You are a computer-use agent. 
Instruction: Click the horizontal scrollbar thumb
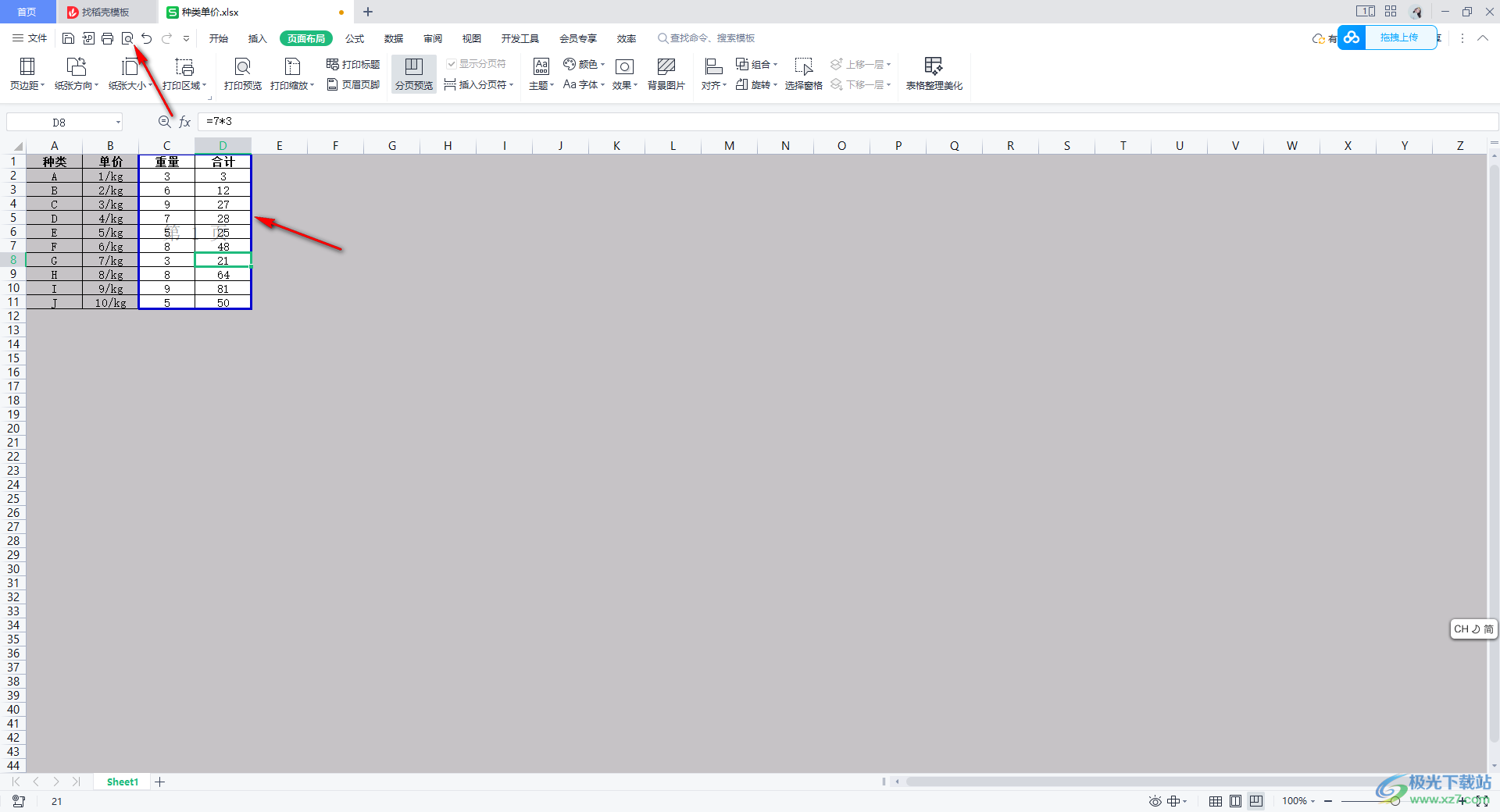1187,782
